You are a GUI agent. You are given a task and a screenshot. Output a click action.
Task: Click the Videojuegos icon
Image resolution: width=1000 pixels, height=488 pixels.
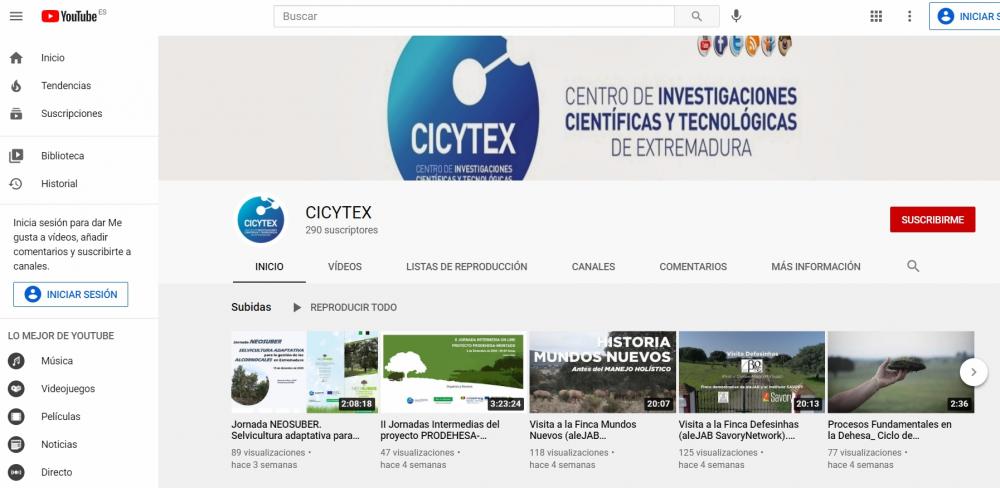point(16,389)
